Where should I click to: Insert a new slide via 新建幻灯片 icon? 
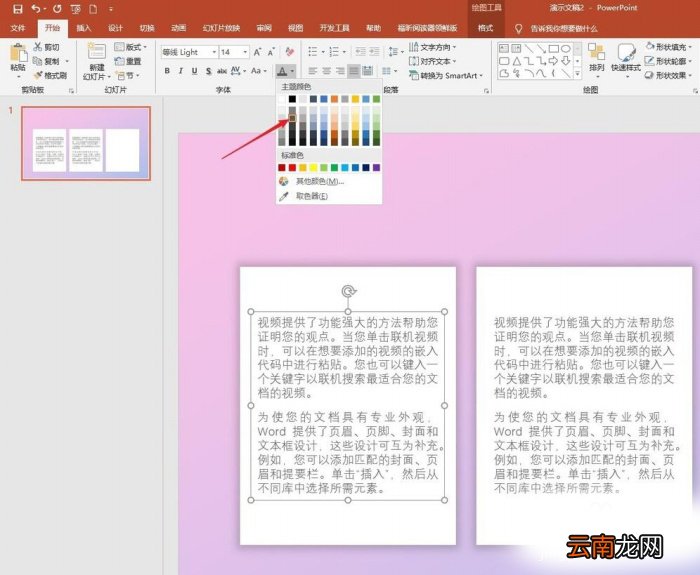pos(96,52)
